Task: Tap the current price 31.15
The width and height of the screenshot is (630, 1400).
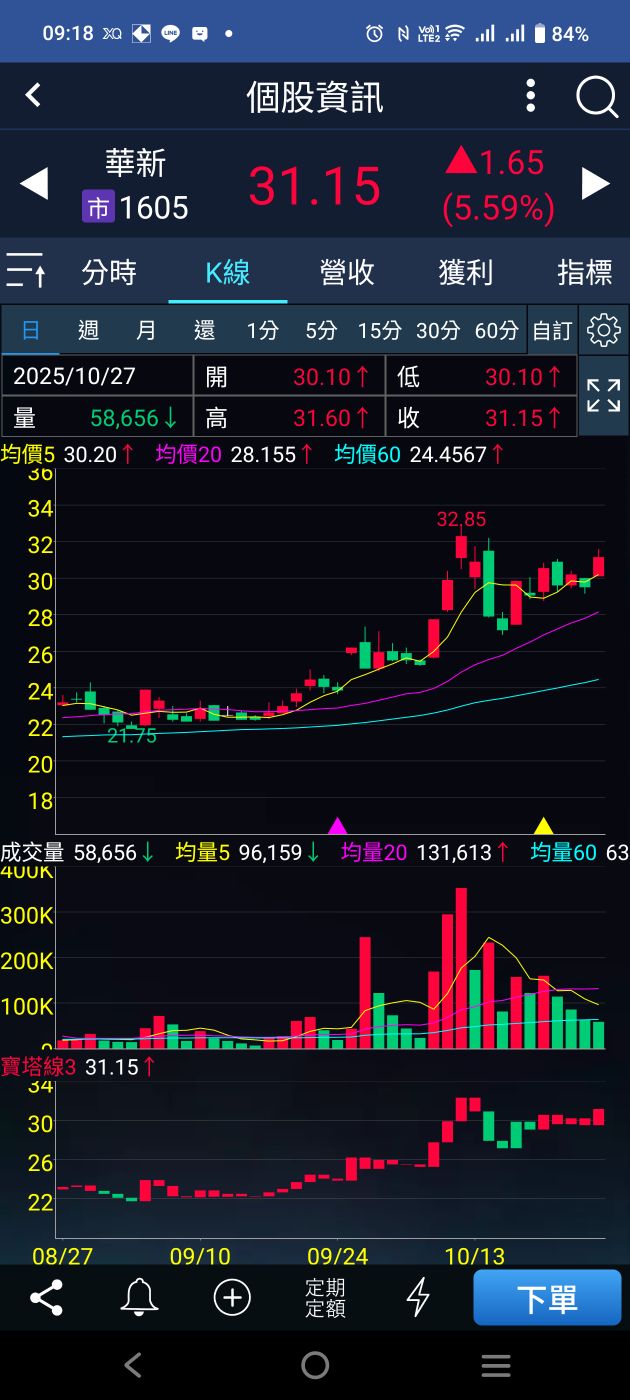Action: (x=315, y=186)
